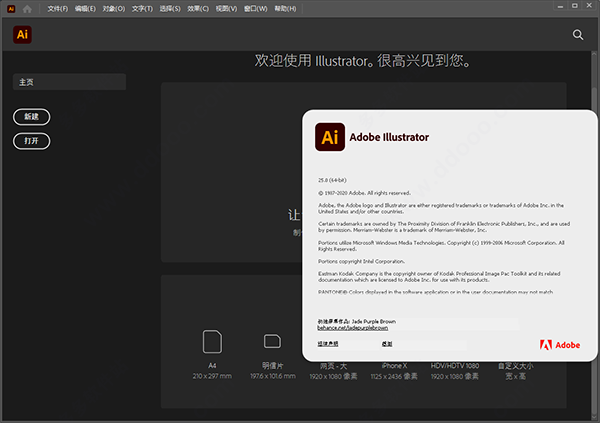Click the large Ai logo below the menu bar
The width and height of the screenshot is (600, 423).
23,35
